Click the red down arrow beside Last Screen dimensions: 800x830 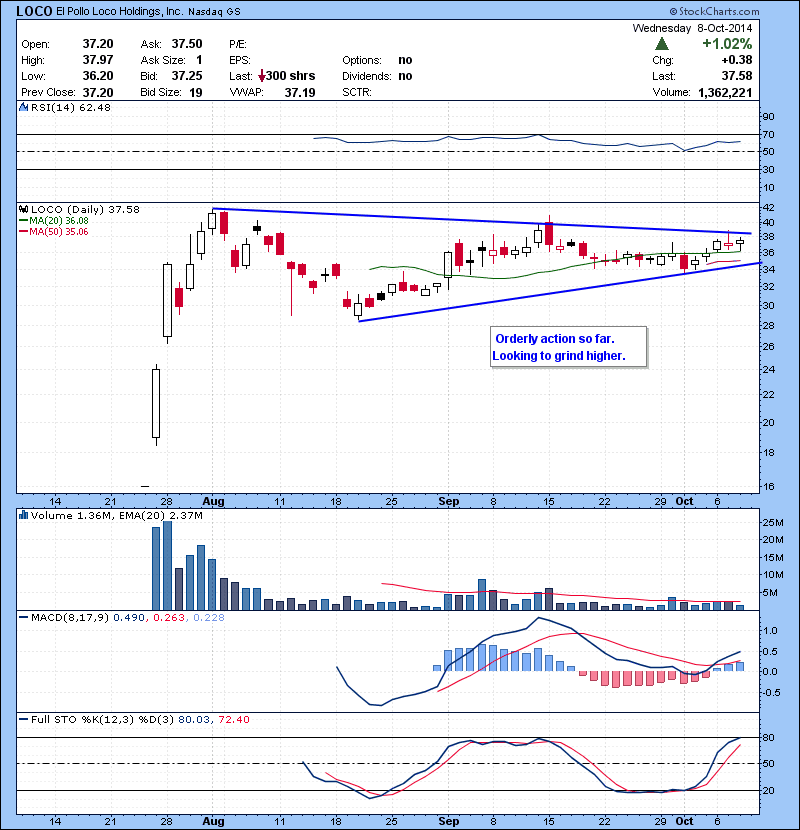[262, 76]
